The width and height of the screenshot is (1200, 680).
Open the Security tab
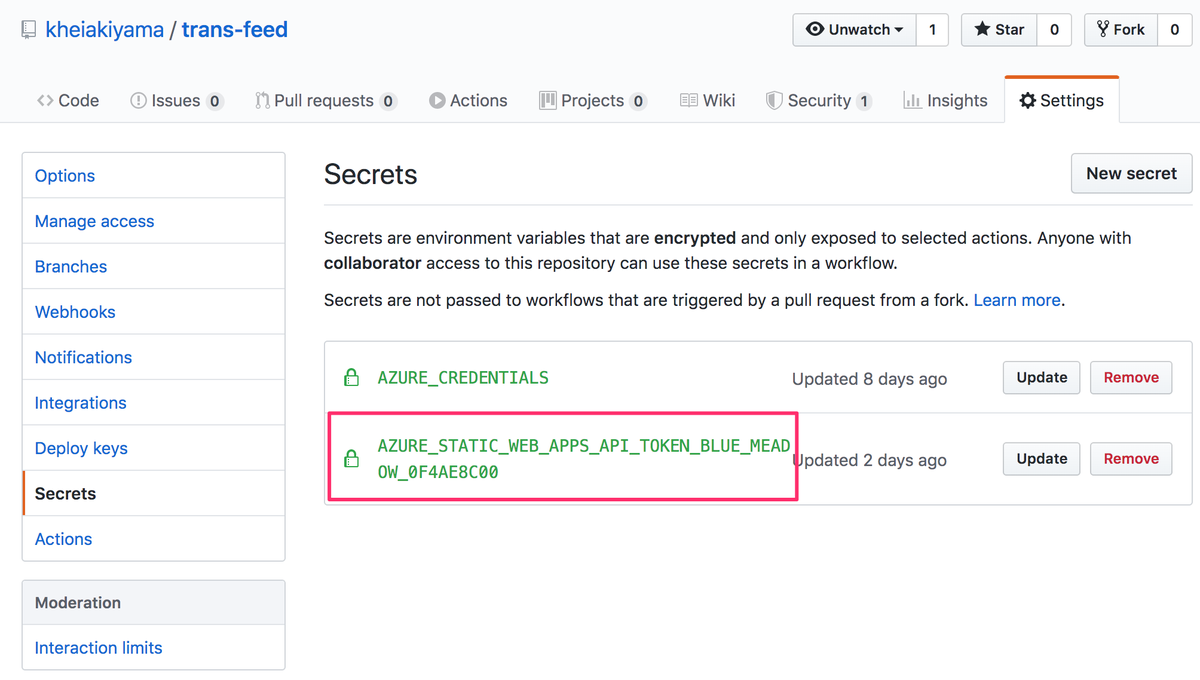(x=819, y=100)
